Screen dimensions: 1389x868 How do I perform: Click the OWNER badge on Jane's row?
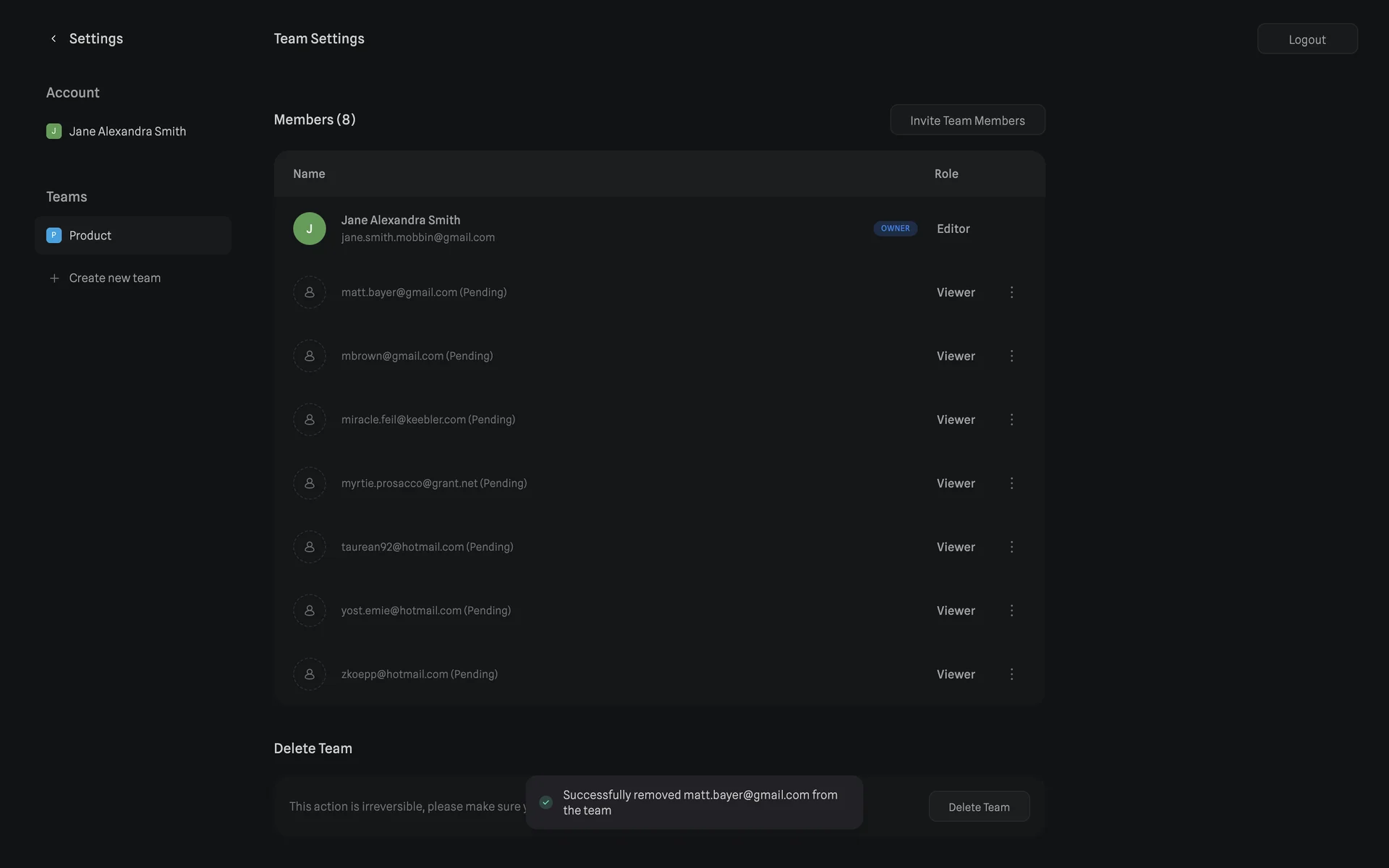point(895,229)
